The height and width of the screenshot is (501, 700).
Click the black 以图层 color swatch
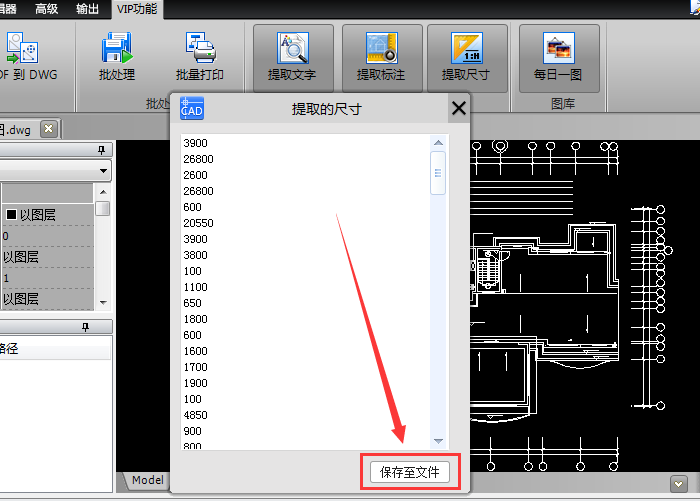tap(11, 215)
